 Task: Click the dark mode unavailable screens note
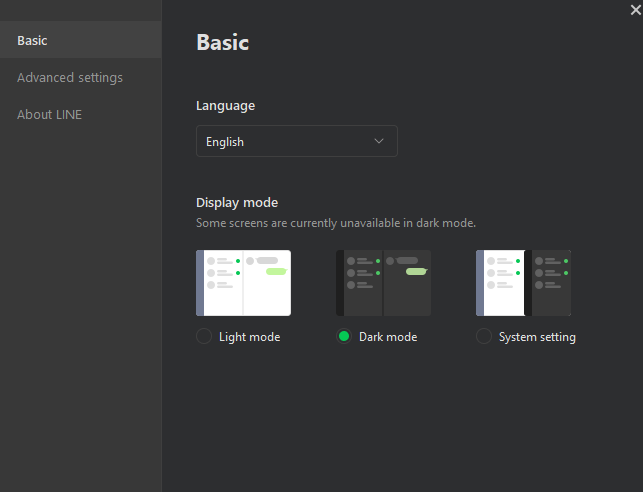336,223
